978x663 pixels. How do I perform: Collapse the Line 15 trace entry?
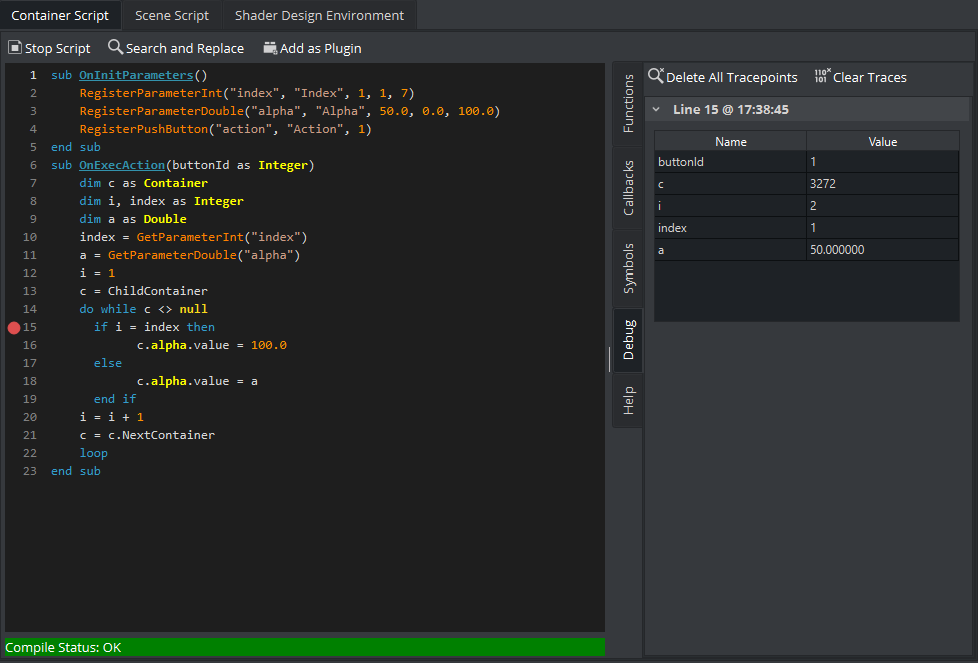[x=657, y=109]
